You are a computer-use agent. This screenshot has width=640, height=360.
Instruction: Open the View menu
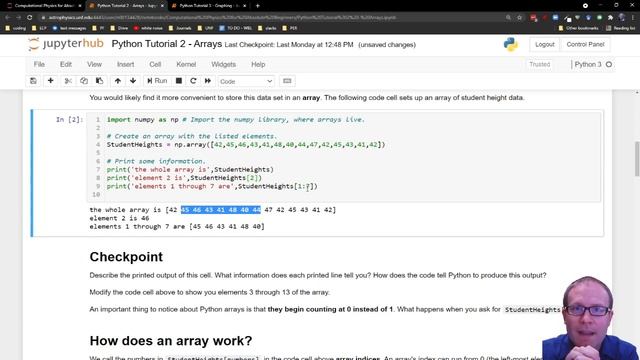pyautogui.click(x=94, y=64)
